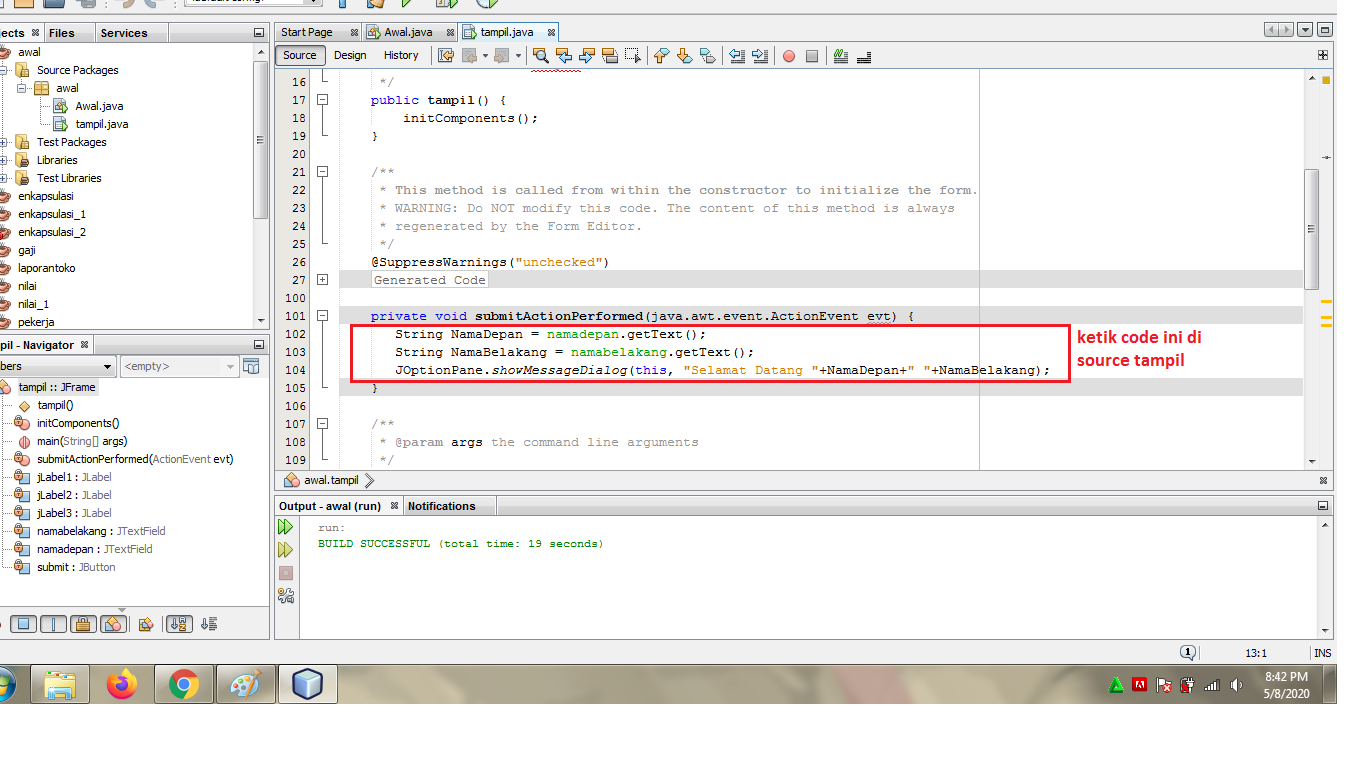Click the History button above the editor
This screenshot has width=1366, height=768.
pos(401,56)
